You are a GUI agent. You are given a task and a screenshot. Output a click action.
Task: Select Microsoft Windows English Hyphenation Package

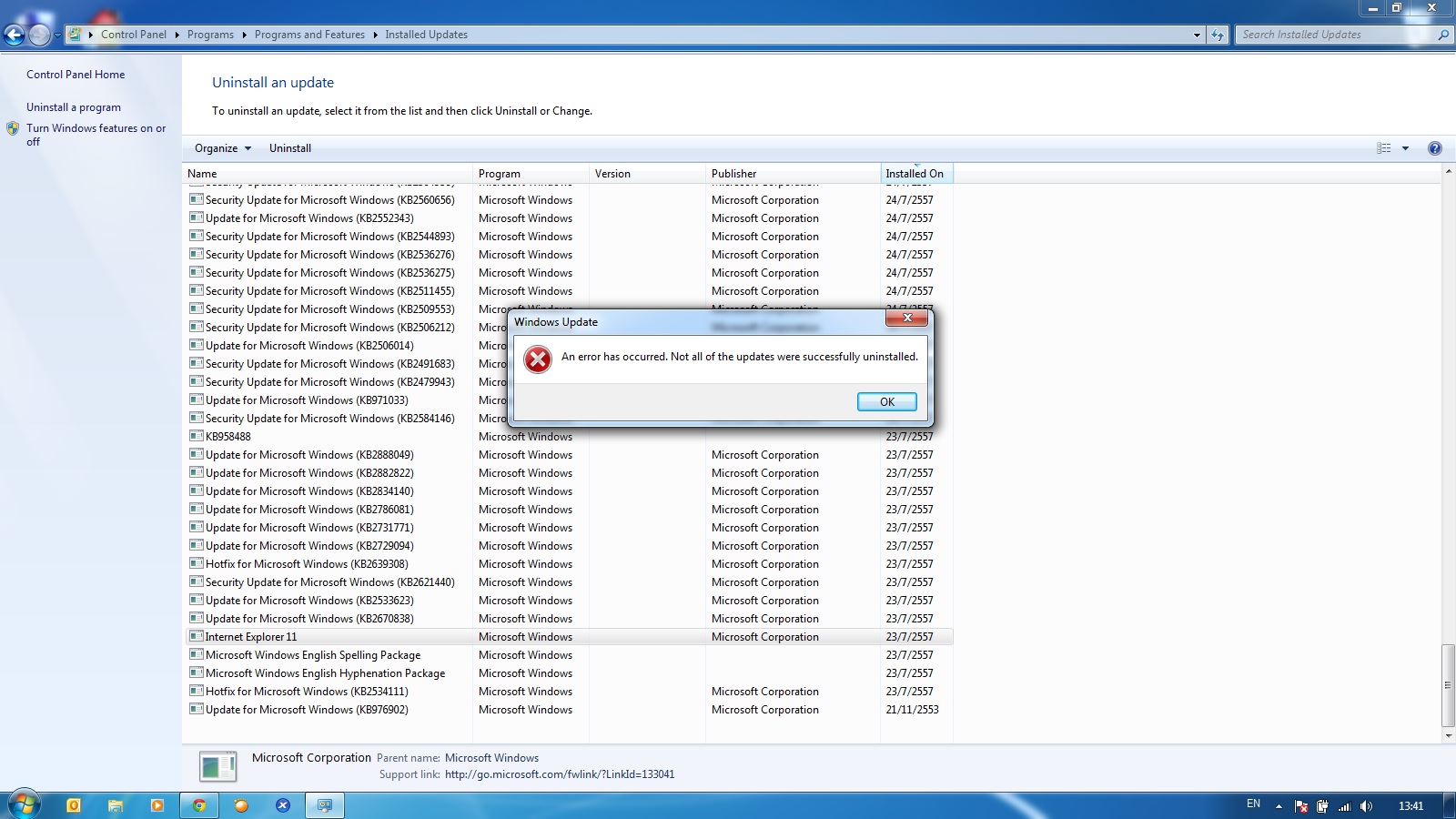[325, 673]
